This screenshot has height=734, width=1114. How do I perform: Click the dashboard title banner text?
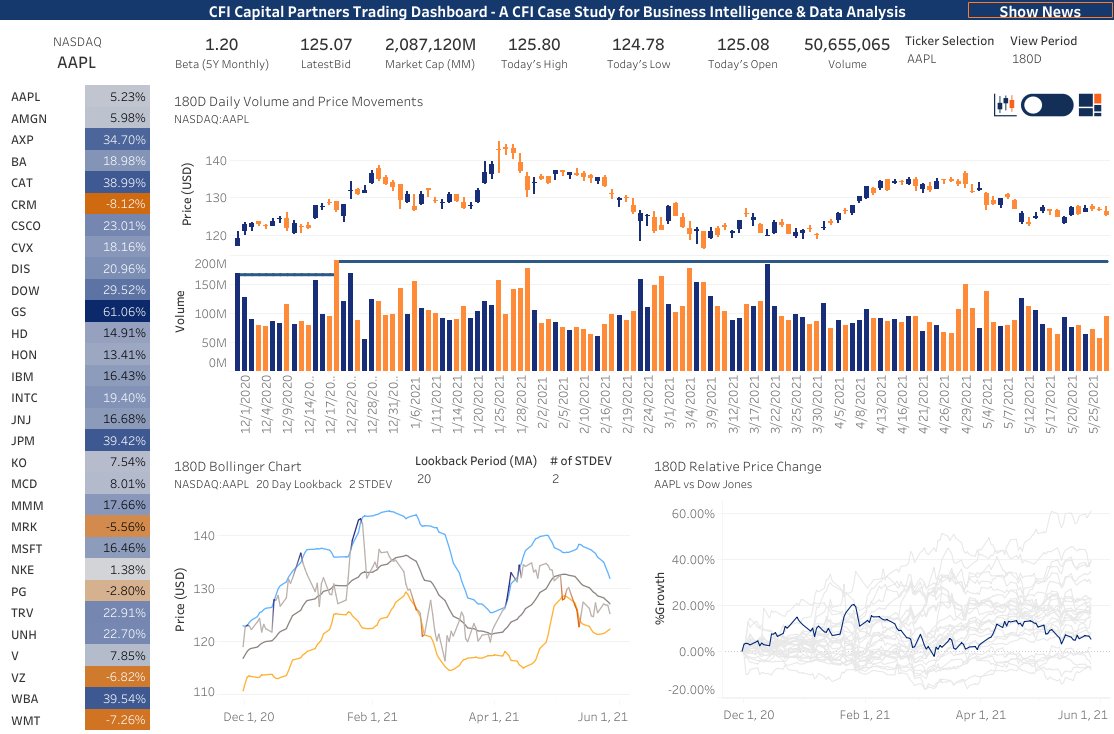[x=557, y=11]
